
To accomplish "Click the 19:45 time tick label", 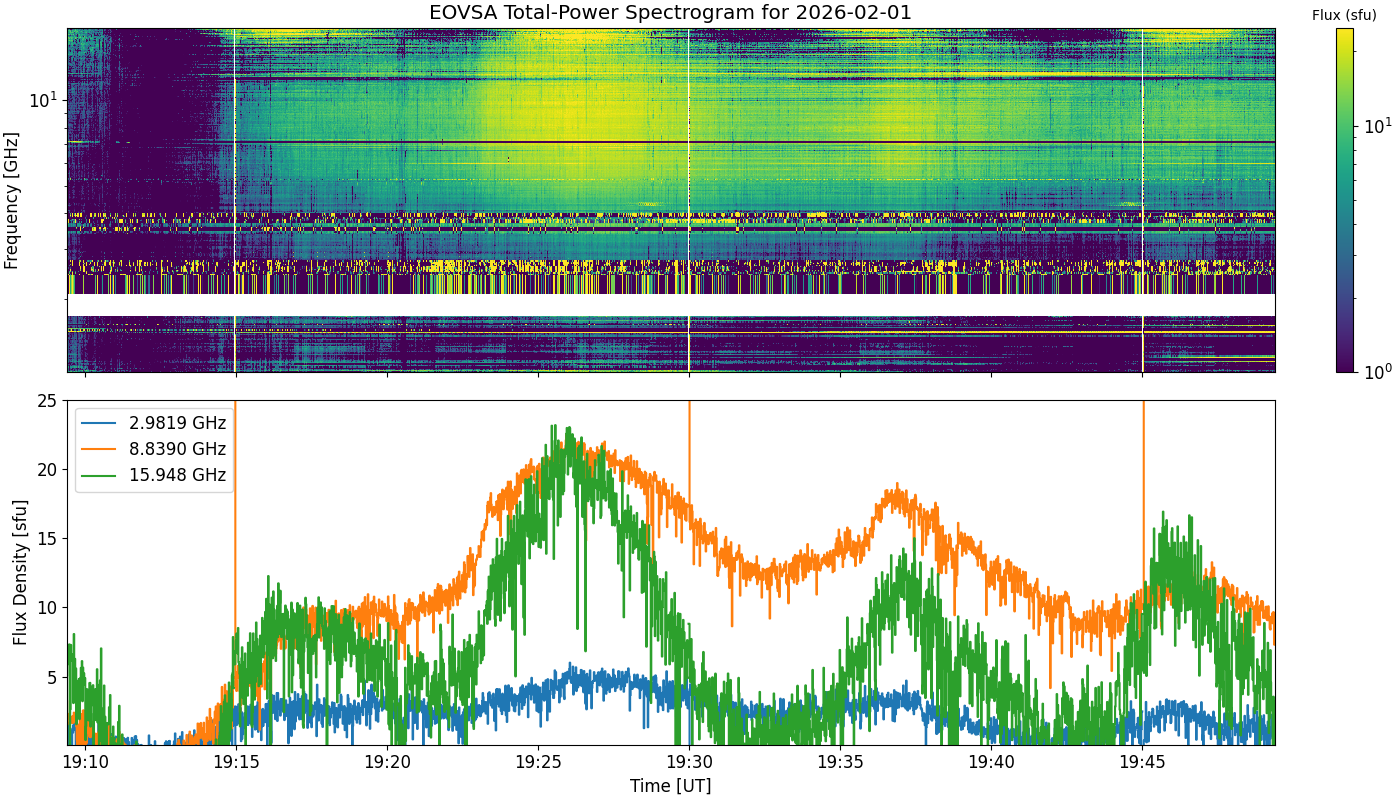I will 1142,763.
